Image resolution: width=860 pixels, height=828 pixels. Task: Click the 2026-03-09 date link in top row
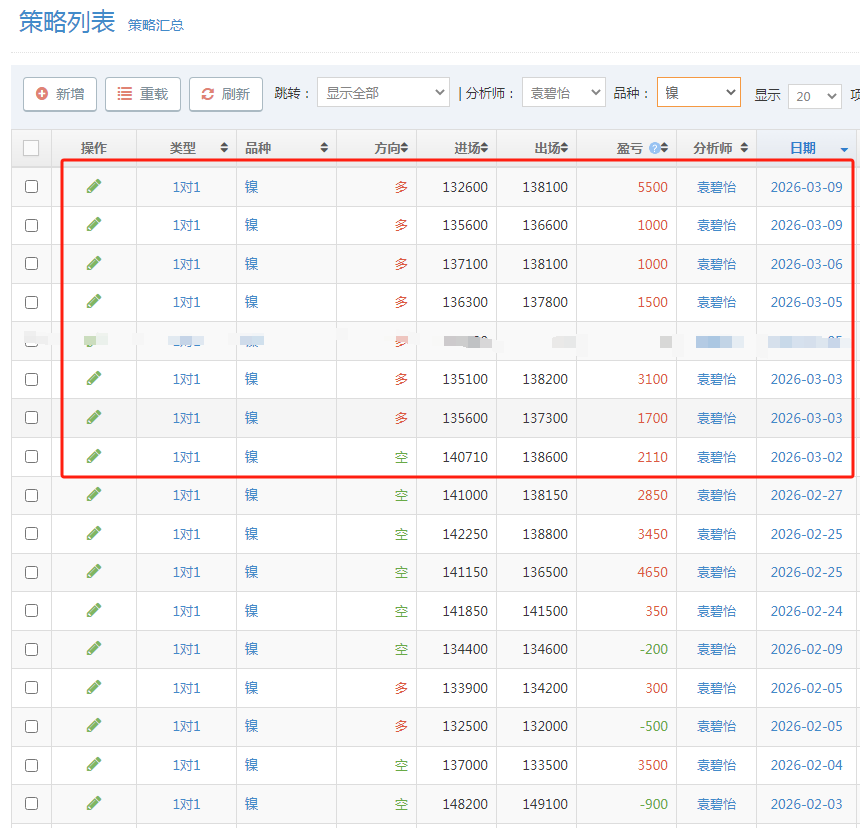[x=806, y=186]
